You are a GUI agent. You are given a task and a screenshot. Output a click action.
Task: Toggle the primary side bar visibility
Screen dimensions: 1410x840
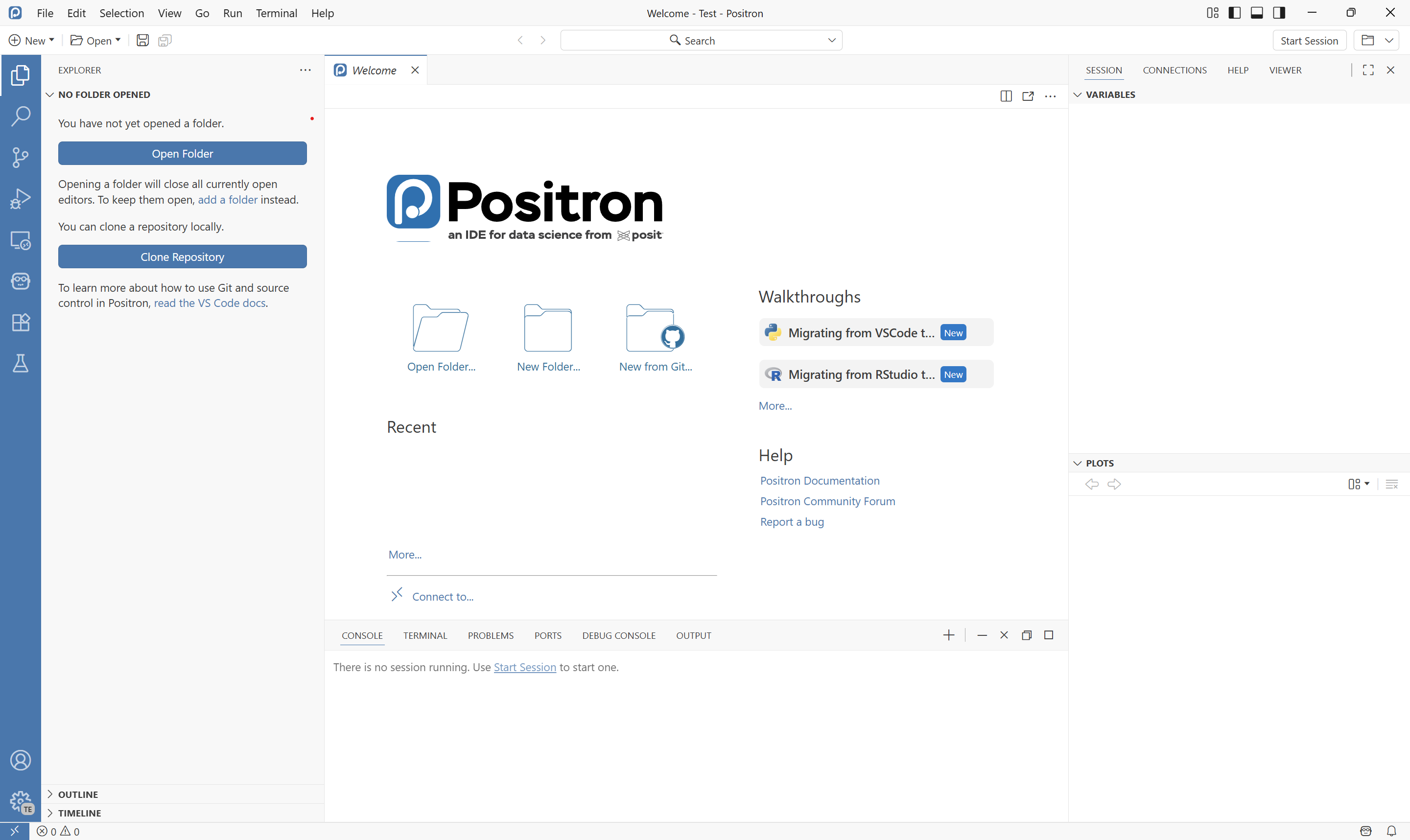[x=1235, y=13]
